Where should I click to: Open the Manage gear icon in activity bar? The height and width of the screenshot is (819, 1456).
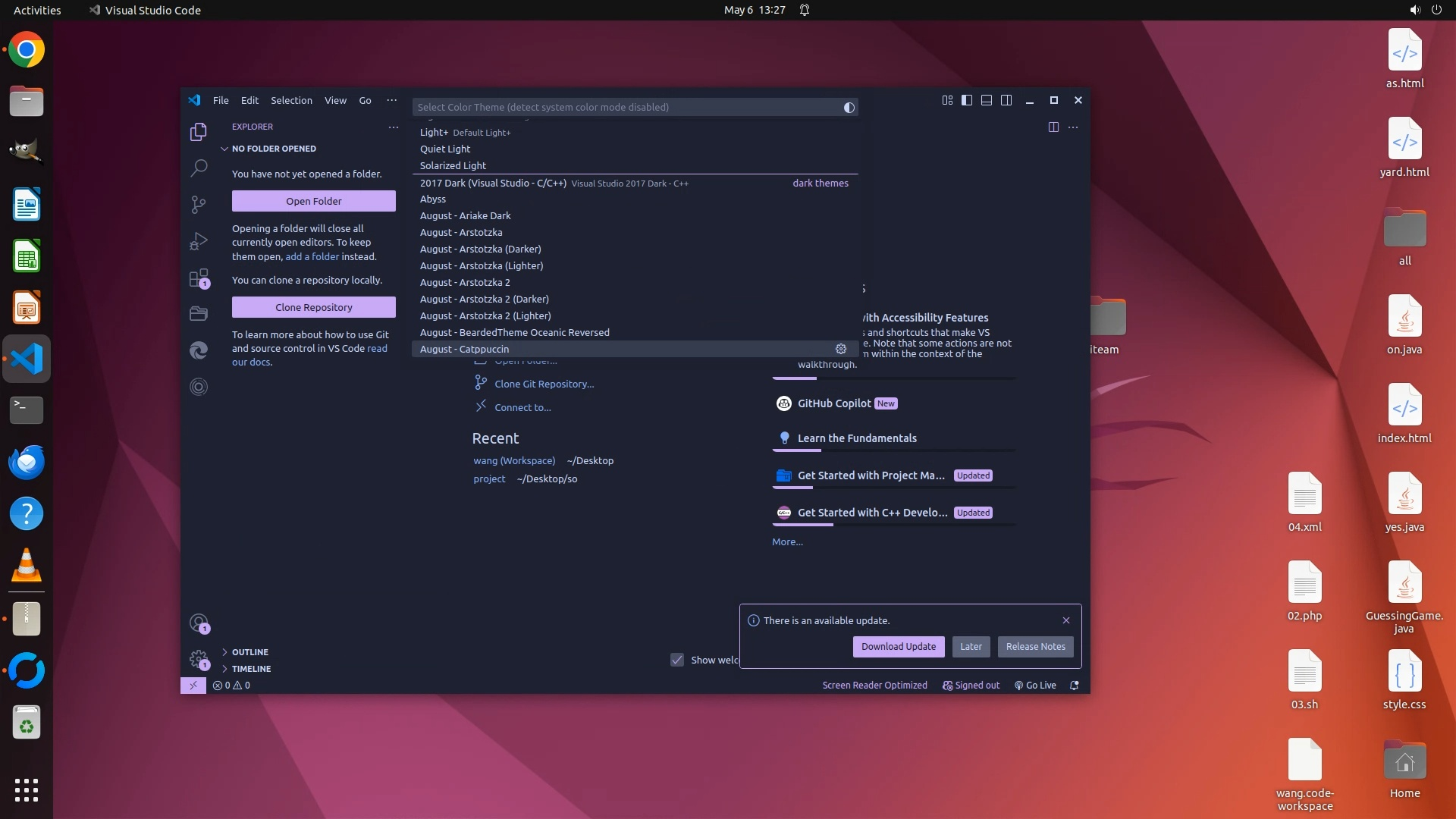(199, 659)
